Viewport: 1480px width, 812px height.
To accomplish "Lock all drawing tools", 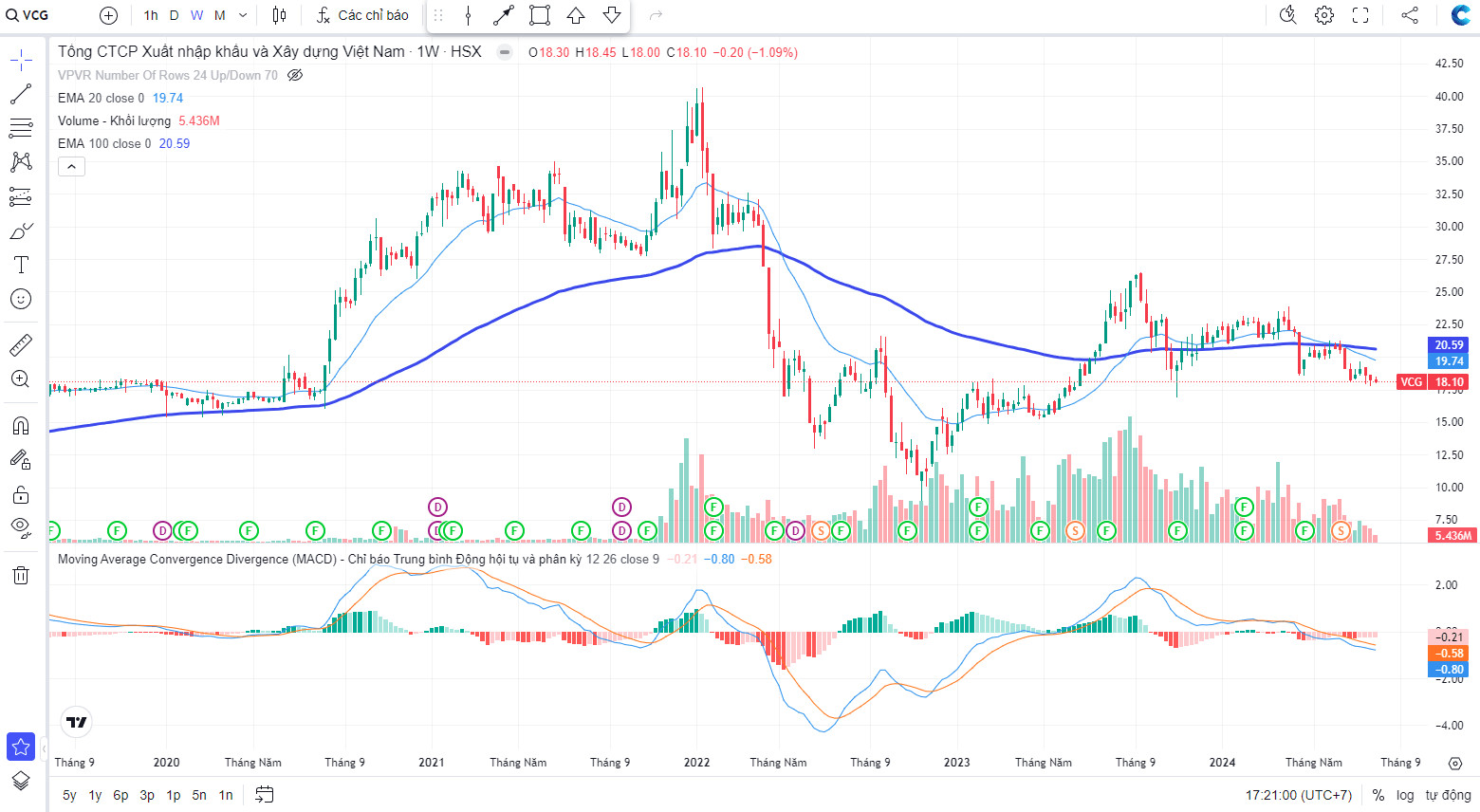I will (21, 494).
